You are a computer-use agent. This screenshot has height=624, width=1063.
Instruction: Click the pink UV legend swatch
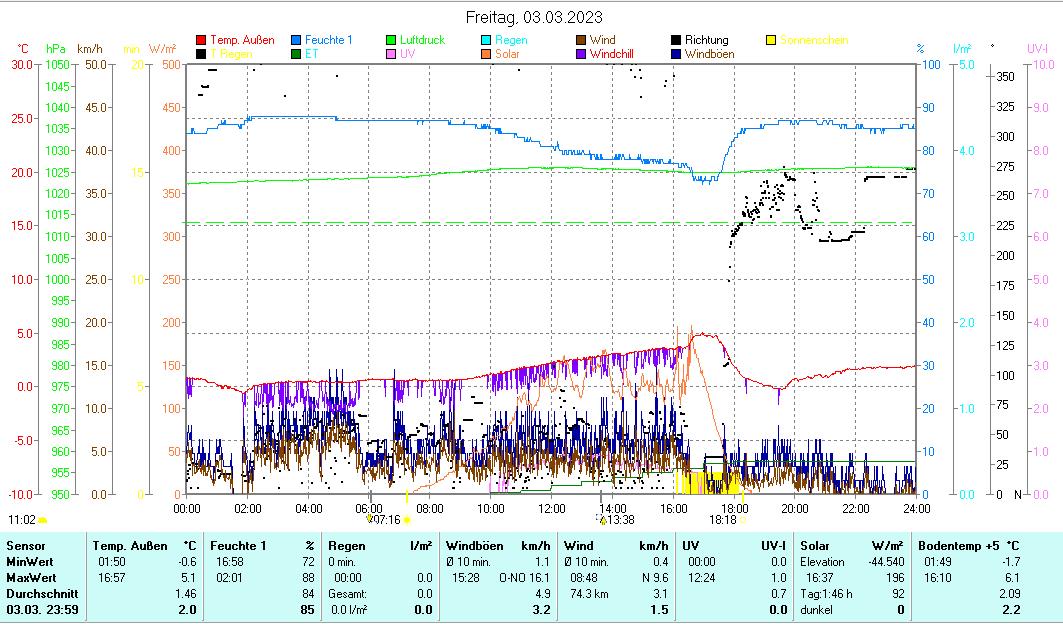click(x=390, y=54)
